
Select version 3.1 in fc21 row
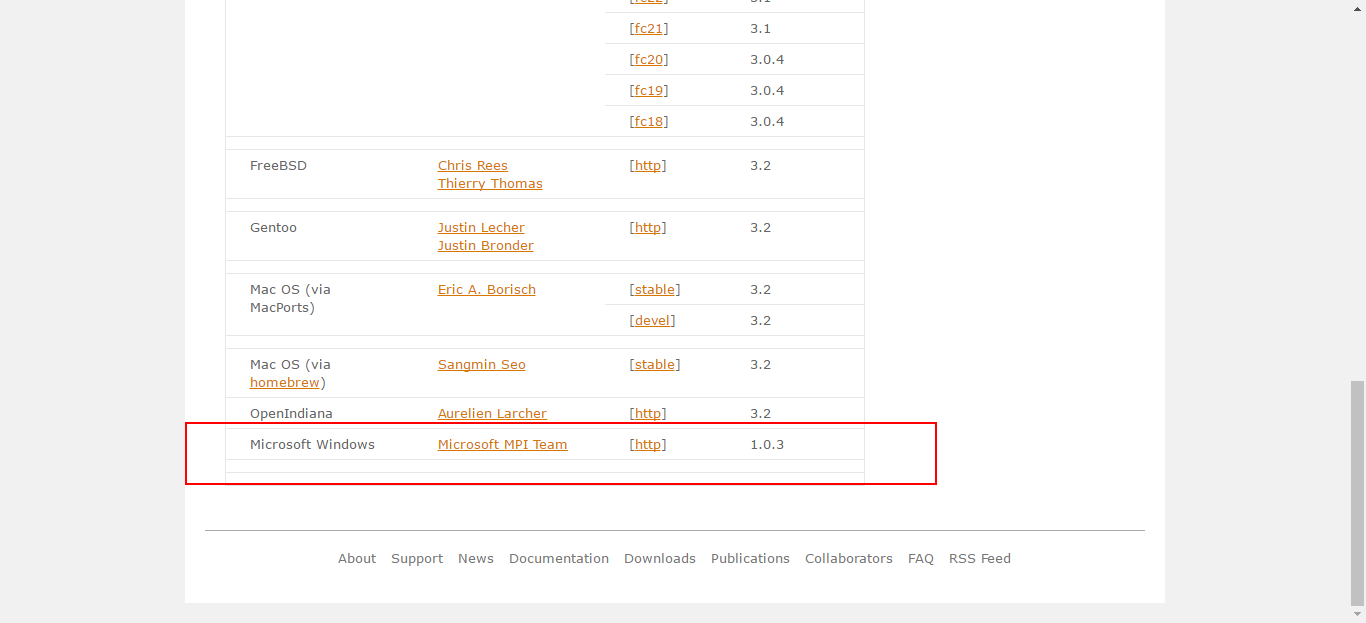pos(760,28)
